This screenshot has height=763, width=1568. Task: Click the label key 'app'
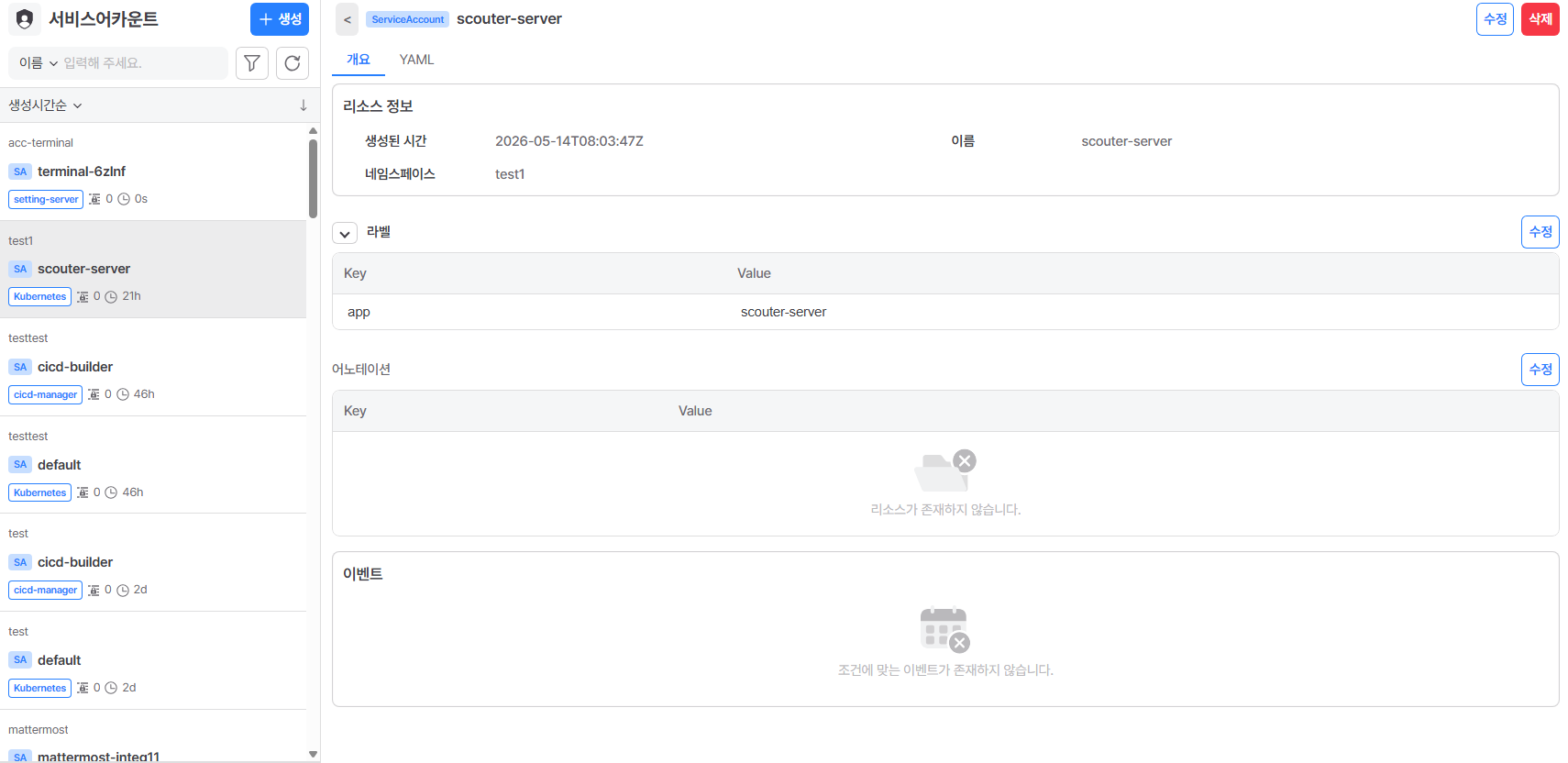(x=359, y=312)
